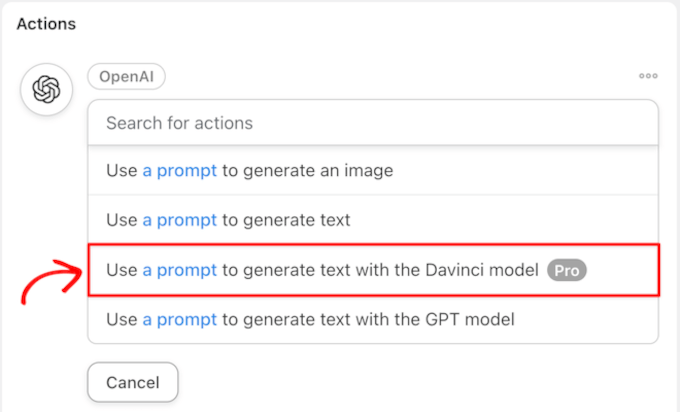Image resolution: width=680 pixels, height=412 pixels.
Task: Select the Davinci model text action
Action: [372, 270]
